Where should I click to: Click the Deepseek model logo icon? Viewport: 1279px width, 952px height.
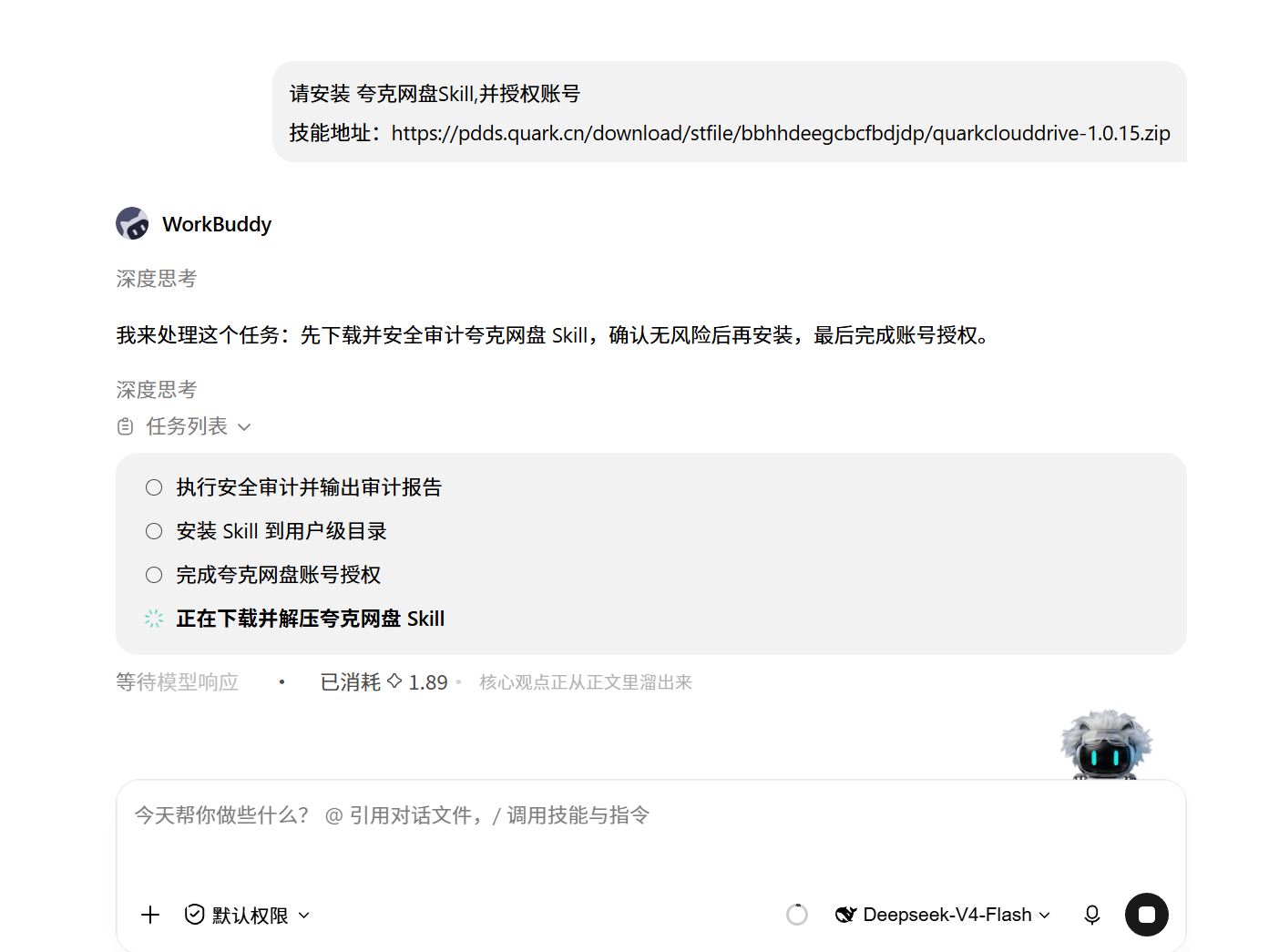845,915
